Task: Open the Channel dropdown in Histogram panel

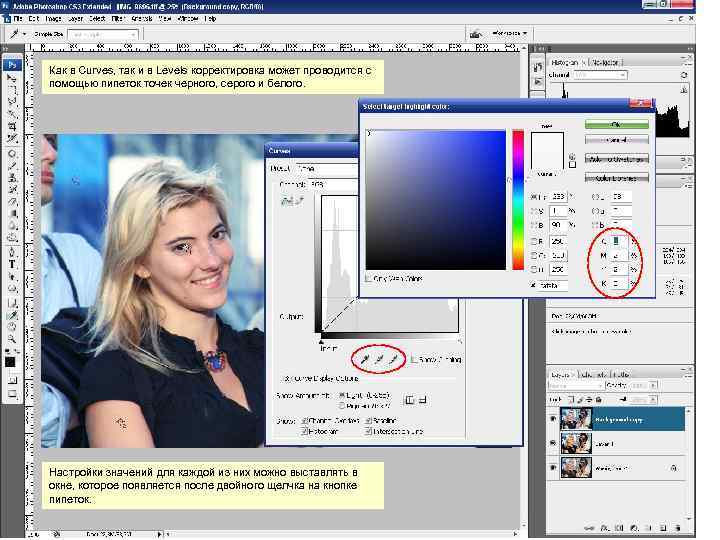Action: pos(600,75)
